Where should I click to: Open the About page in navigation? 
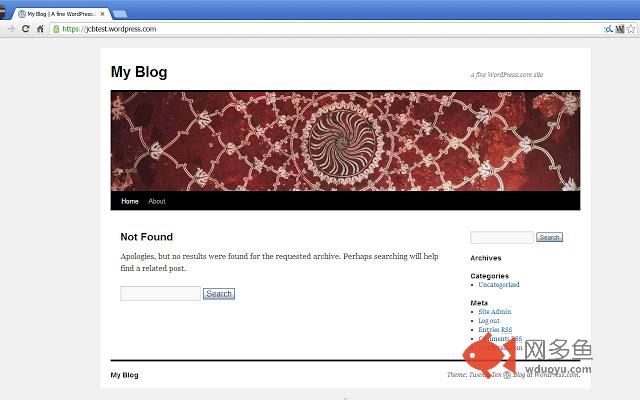tap(157, 201)
